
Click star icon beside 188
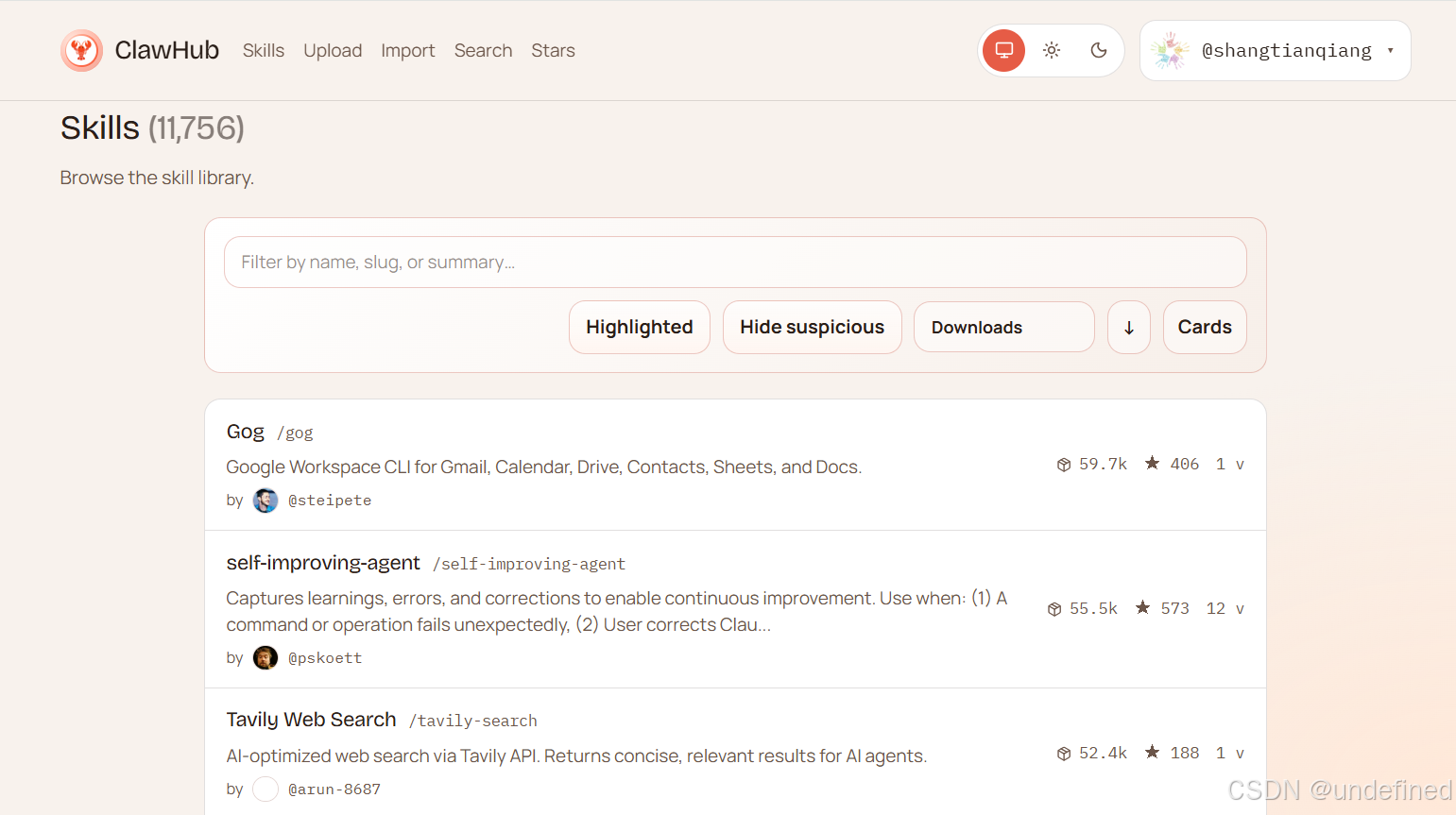(x=1152, y=752)
